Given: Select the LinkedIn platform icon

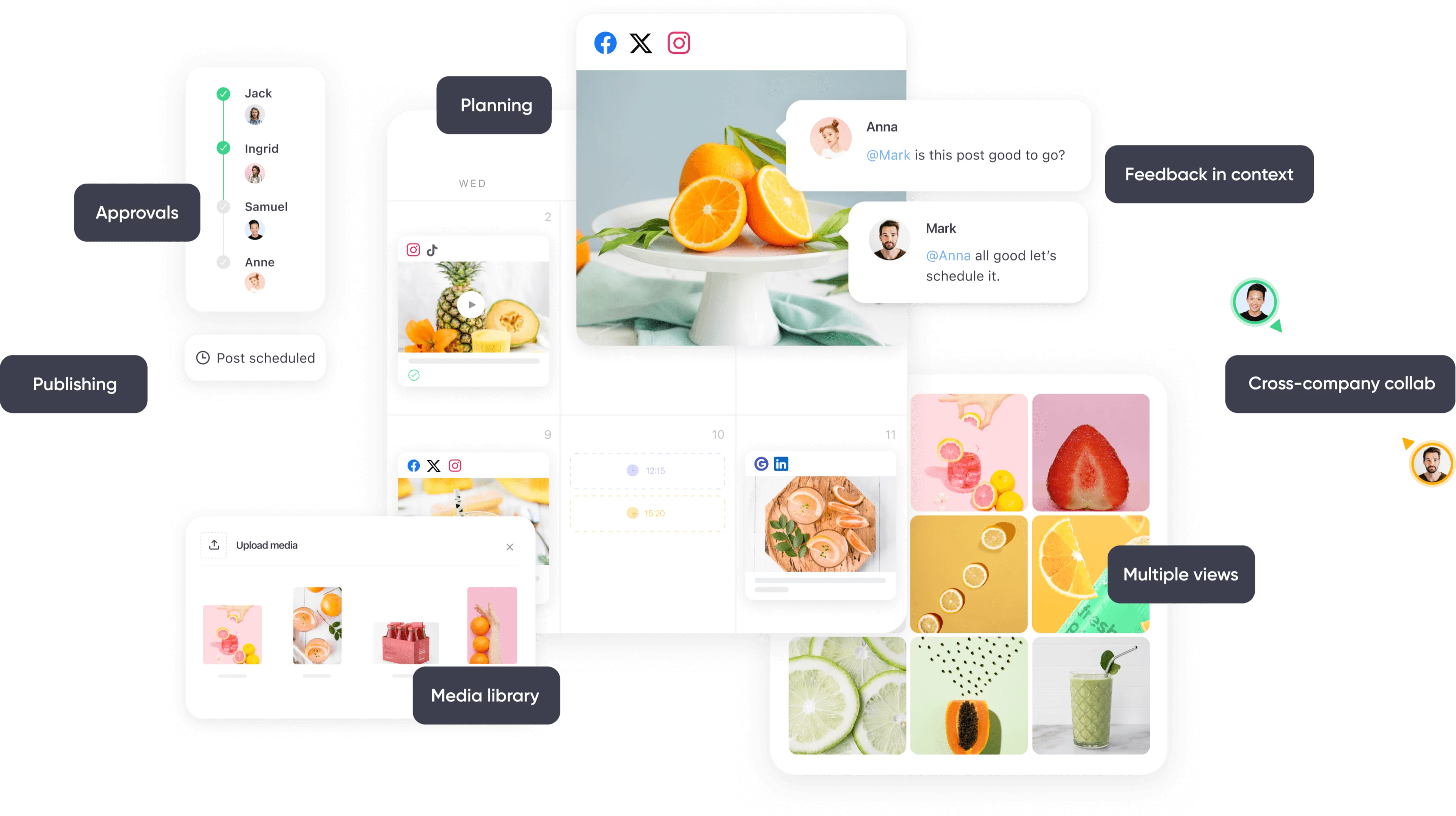Looking at the screenshot, I should [x=781, y=463].
